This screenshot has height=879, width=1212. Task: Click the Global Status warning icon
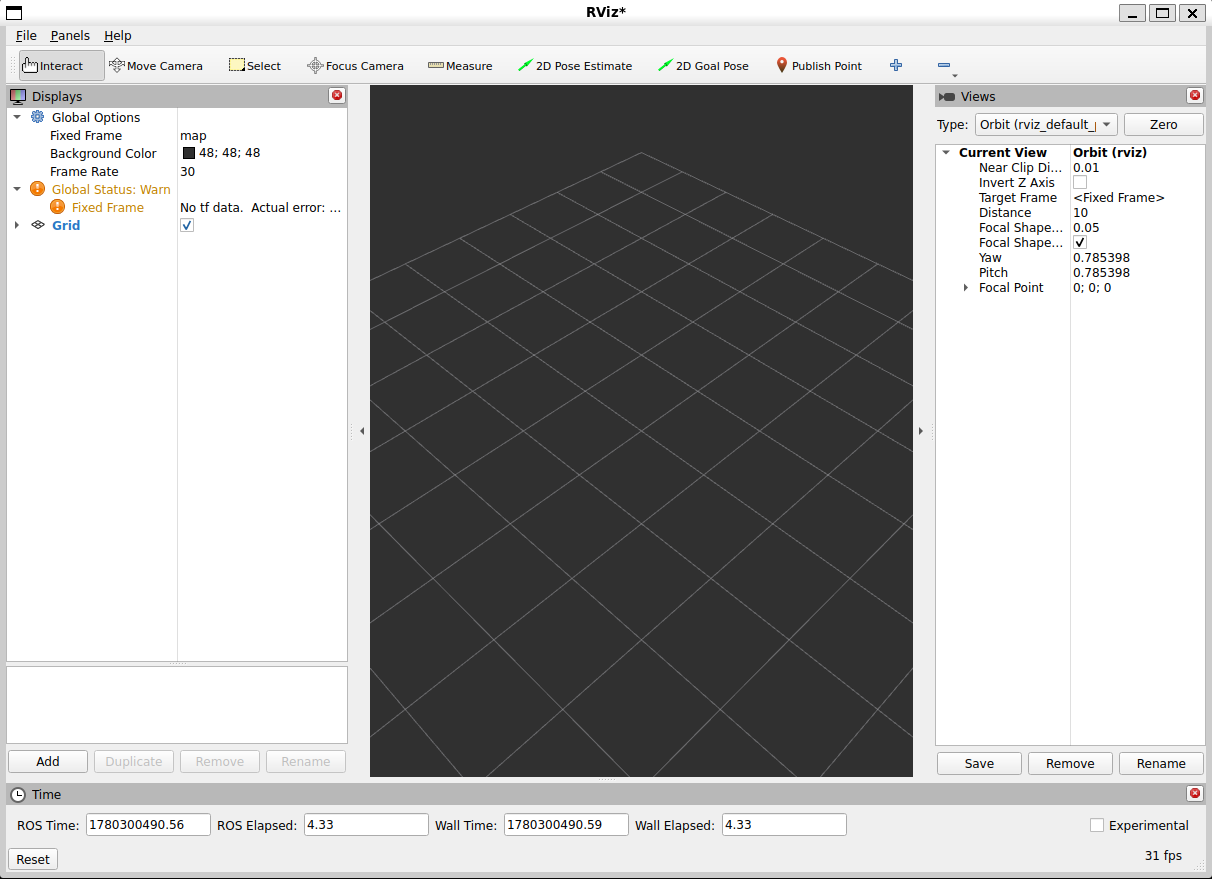point(38,189)
